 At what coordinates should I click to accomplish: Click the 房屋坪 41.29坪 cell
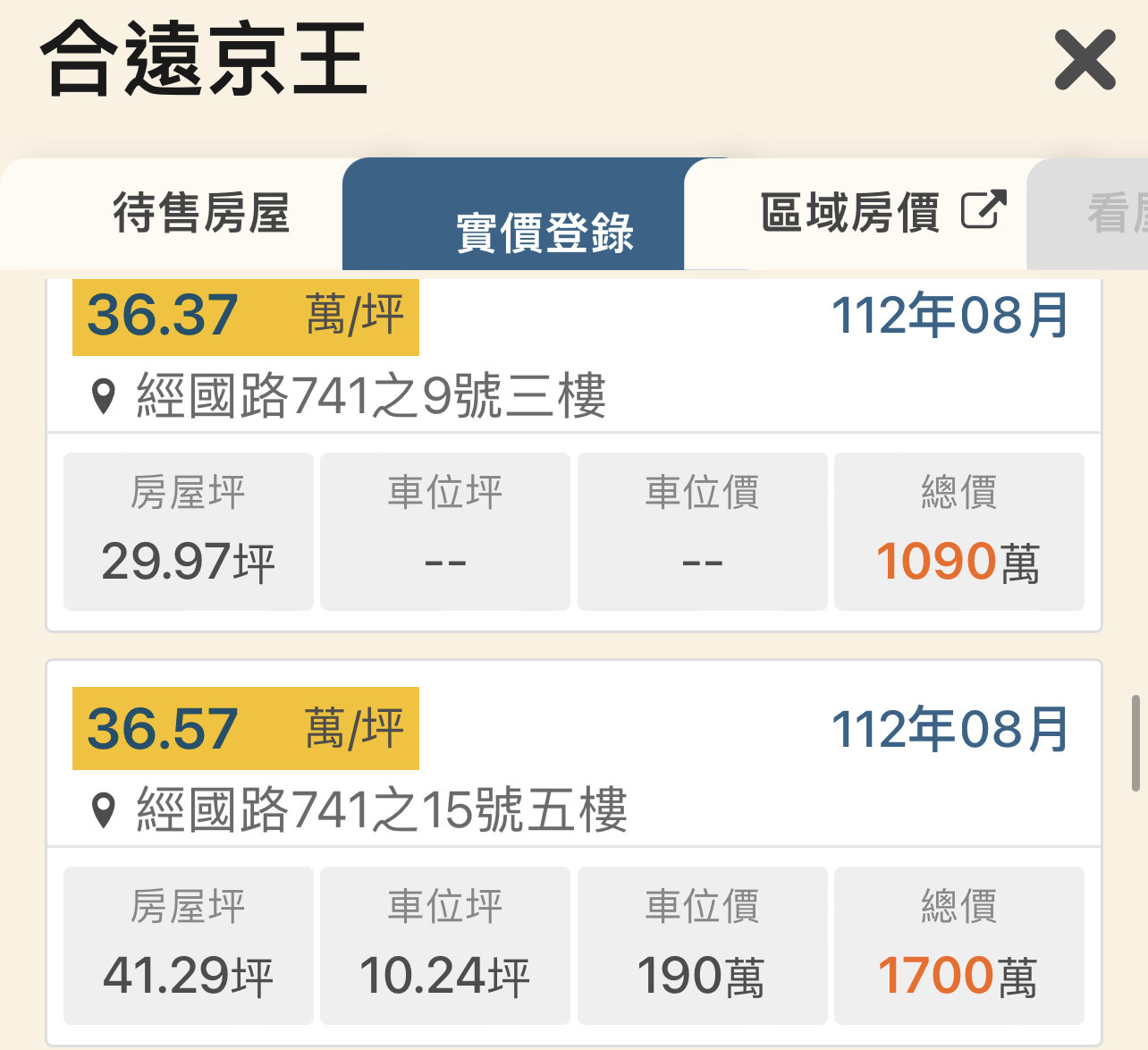click(189, 944)
